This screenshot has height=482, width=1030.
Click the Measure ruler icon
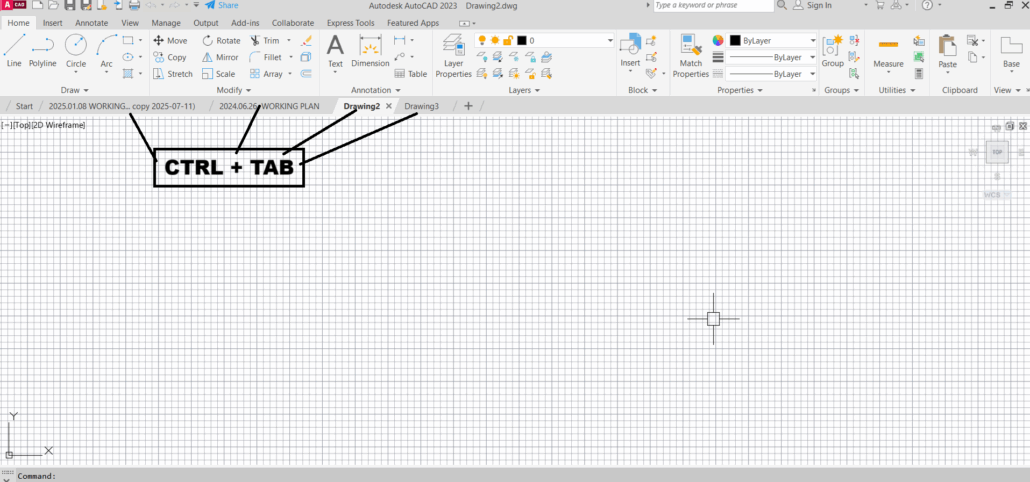coord(888,50)
